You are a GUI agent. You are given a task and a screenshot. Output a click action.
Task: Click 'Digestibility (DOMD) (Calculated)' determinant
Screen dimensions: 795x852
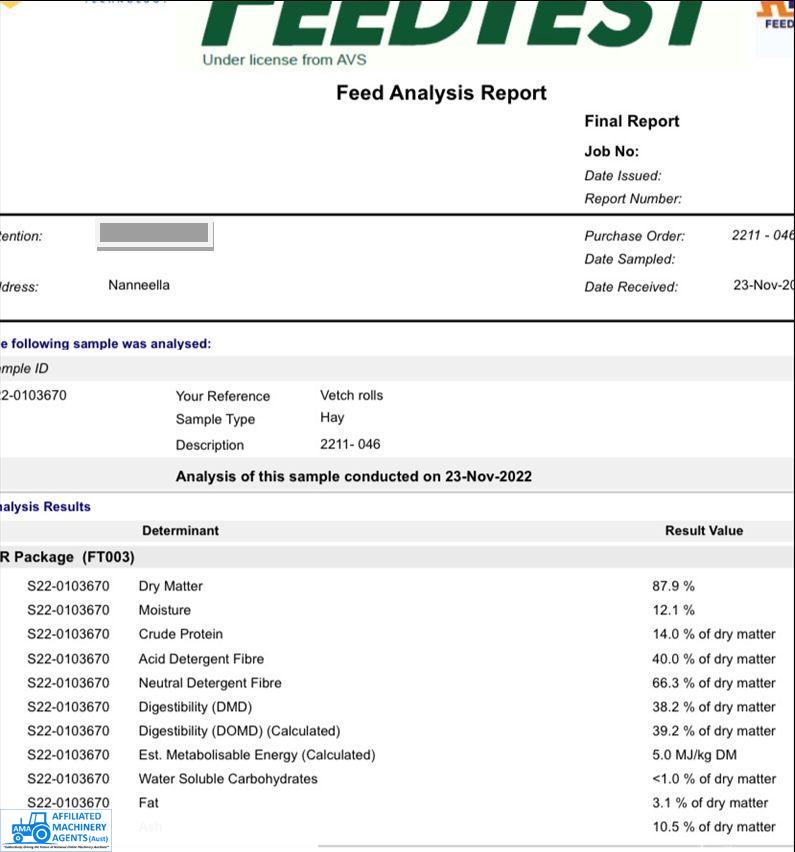point(239,731)
